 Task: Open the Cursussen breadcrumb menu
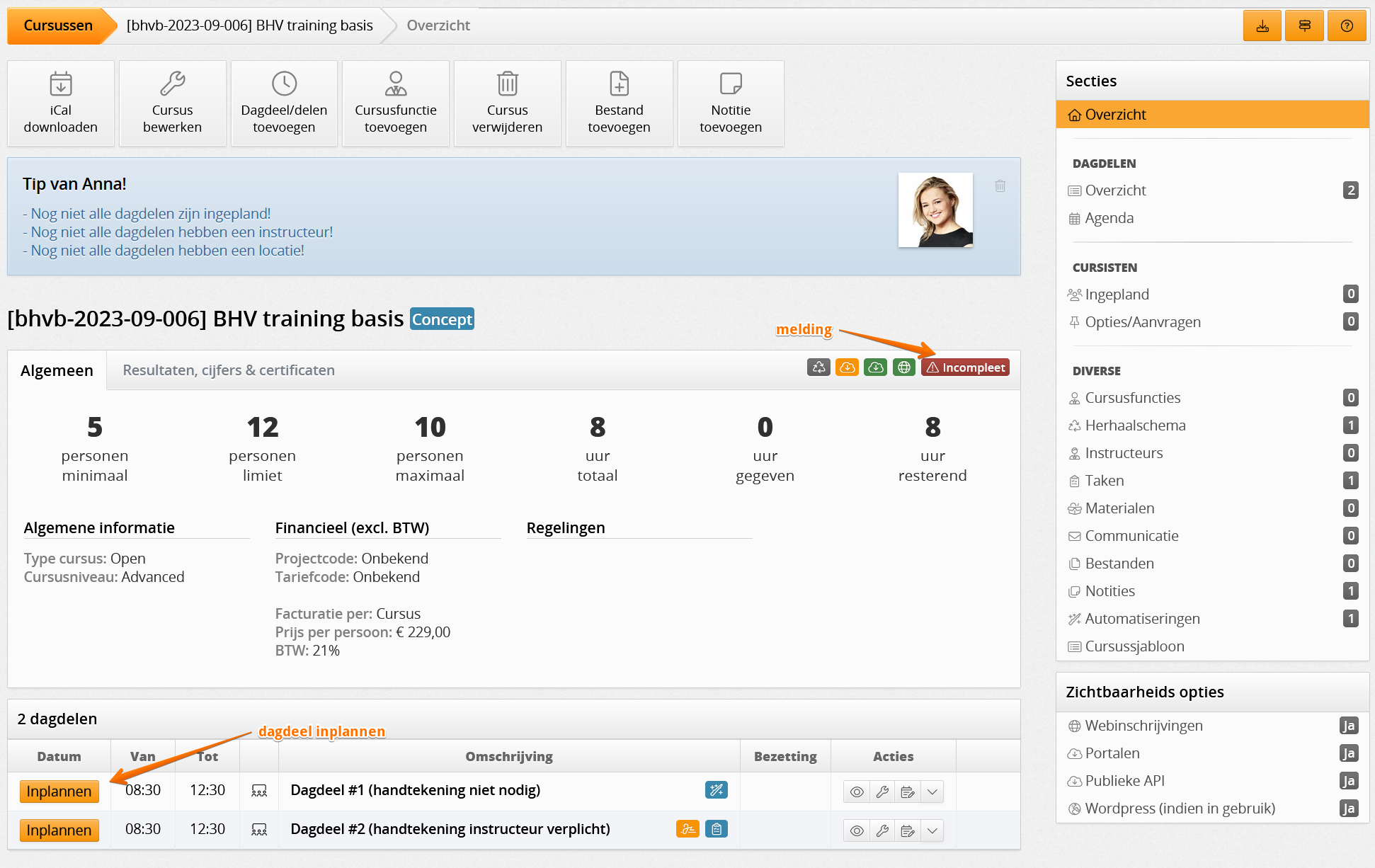point(58,26)
